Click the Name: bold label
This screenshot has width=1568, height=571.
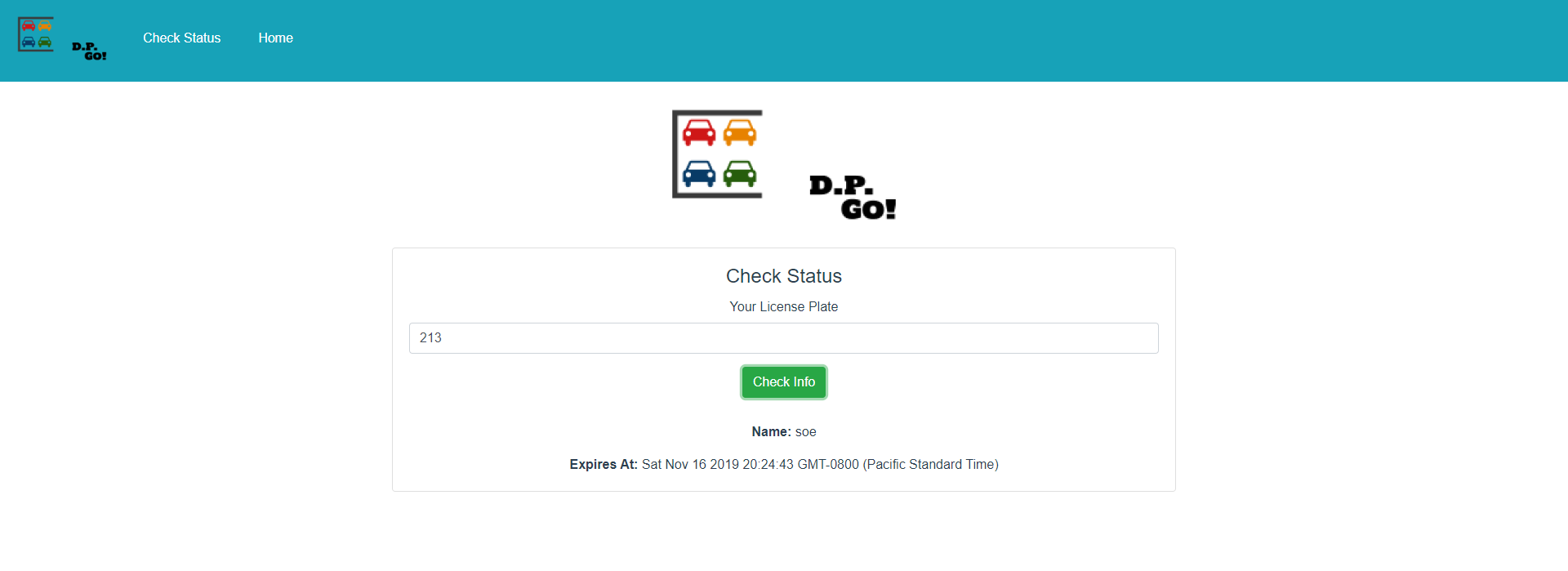(771, 431)
